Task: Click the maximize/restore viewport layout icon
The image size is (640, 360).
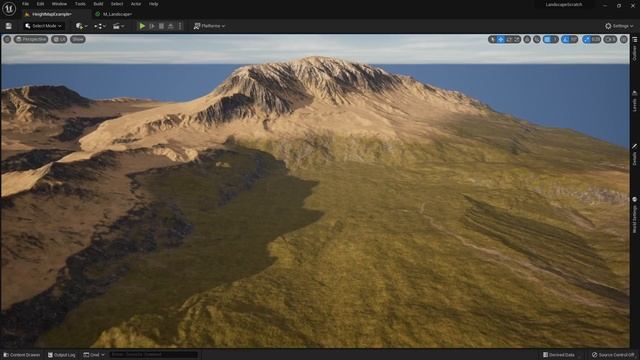Action: 623,39
